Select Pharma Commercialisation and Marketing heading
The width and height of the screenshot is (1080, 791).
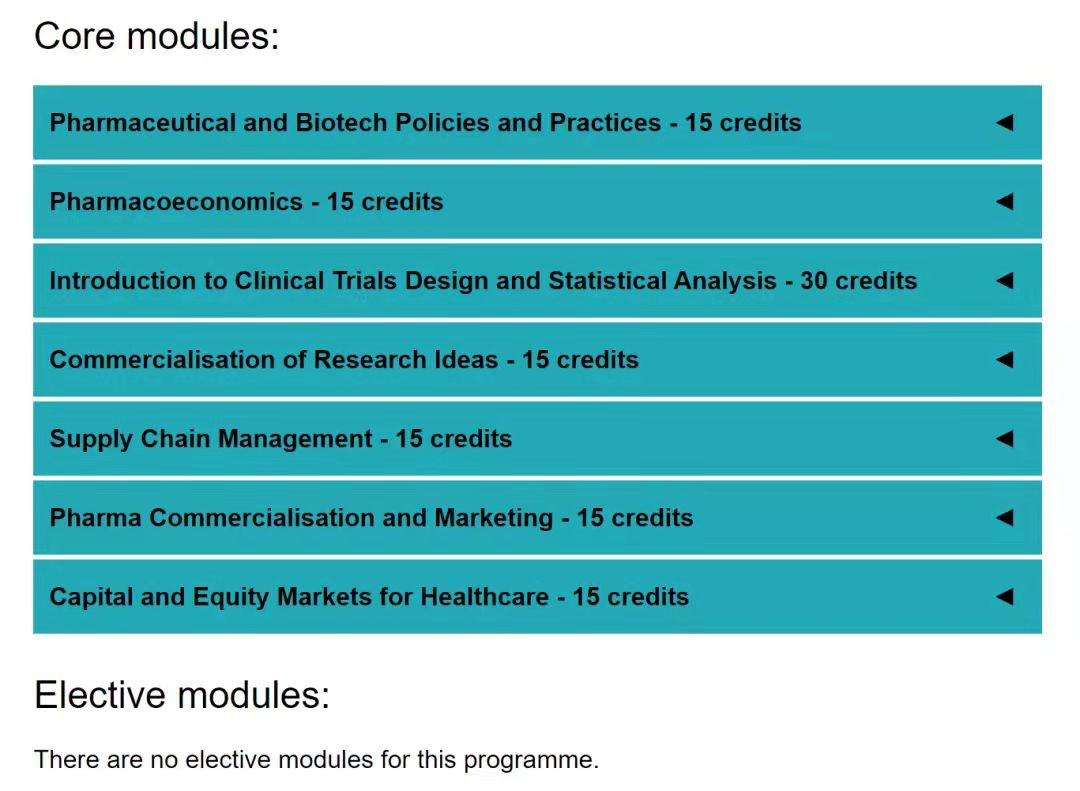pos(371,518)
